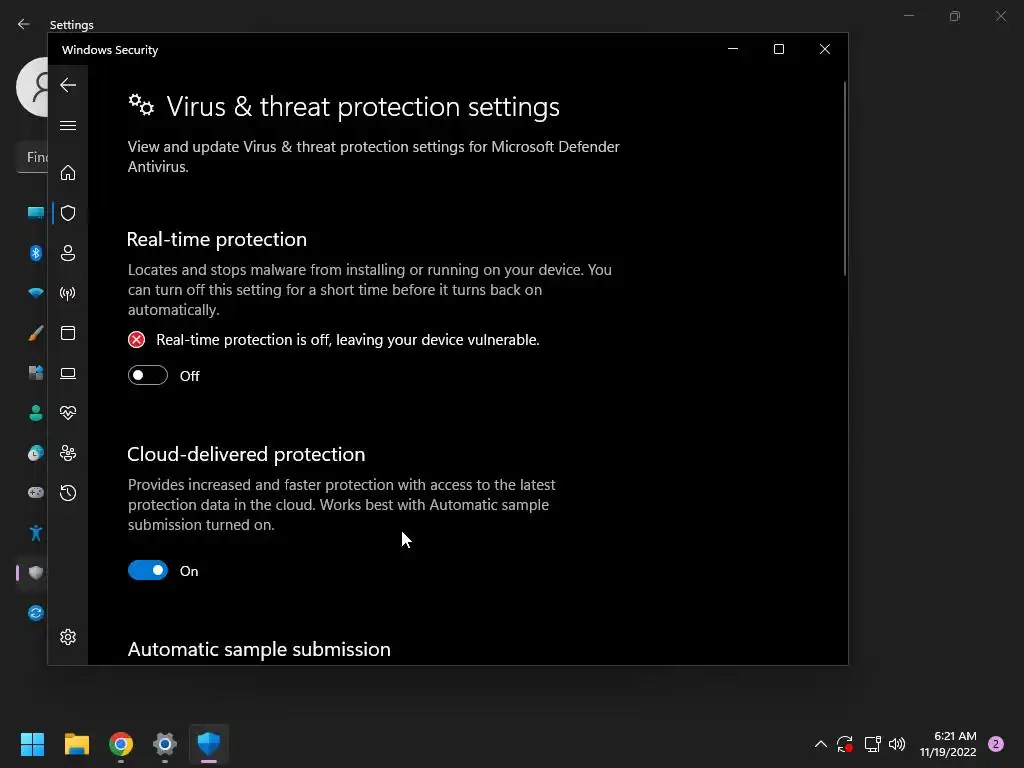The height and width of the screenshot is (768, 1024).
Task: Turn off Cloud-delivered protection toggle
Action: click(x=148, y=571)
